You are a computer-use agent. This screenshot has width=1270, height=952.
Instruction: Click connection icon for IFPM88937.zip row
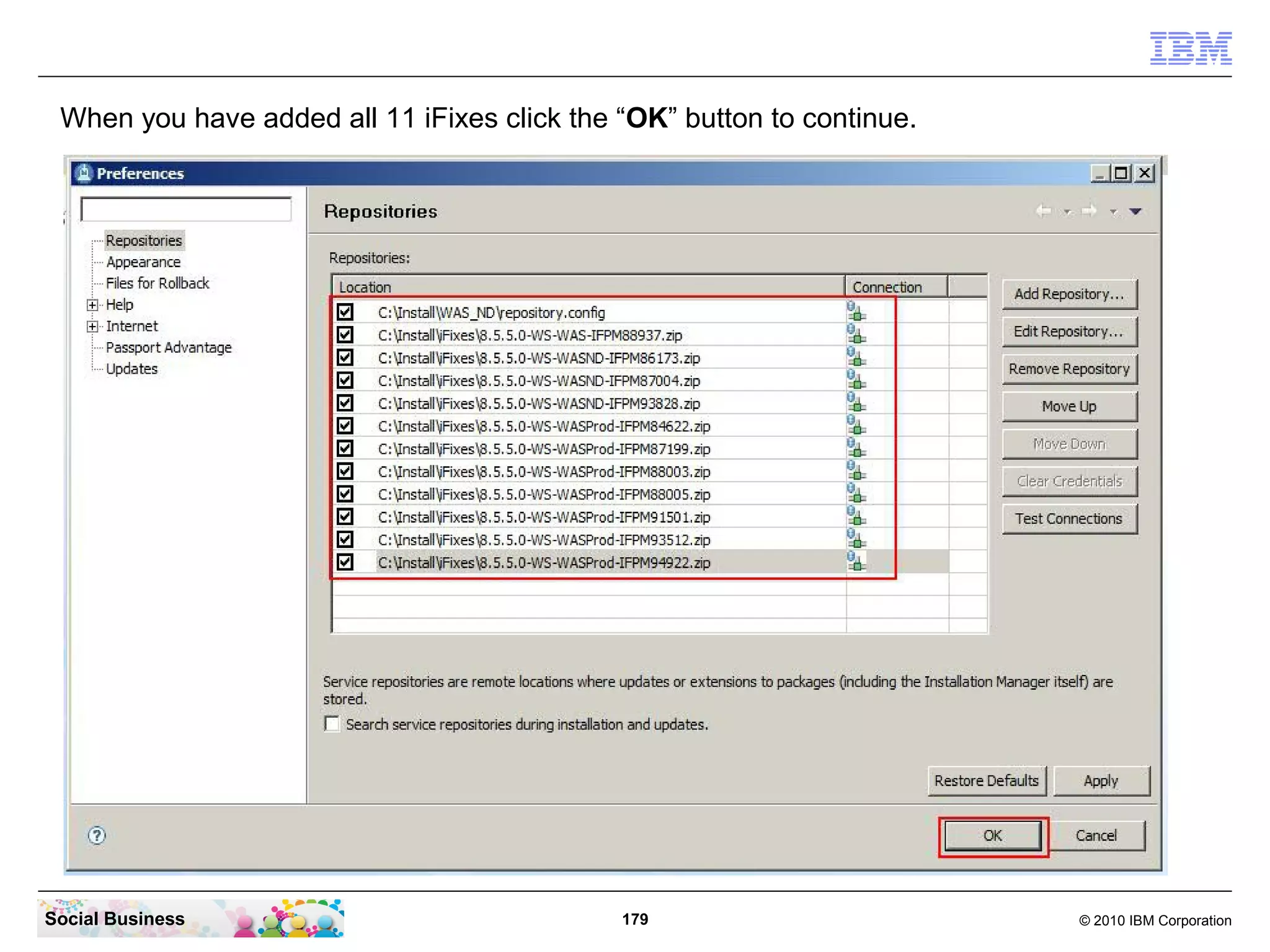click(856, 335)
